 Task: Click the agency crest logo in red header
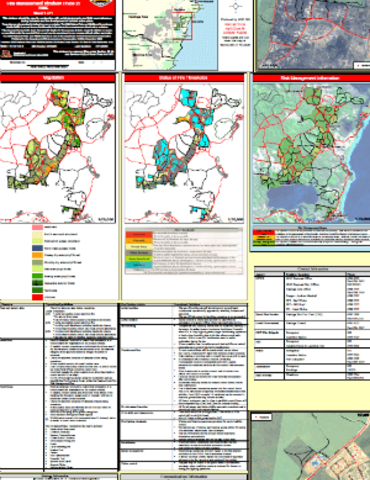point(99,3)
